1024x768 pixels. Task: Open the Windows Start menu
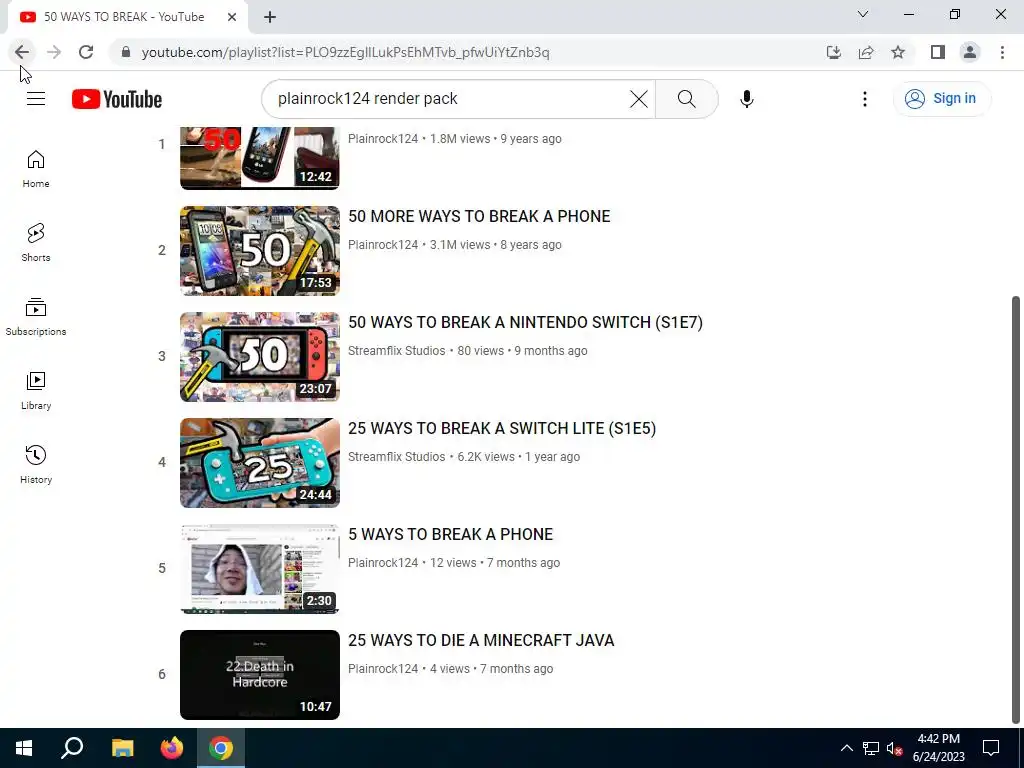24,748
